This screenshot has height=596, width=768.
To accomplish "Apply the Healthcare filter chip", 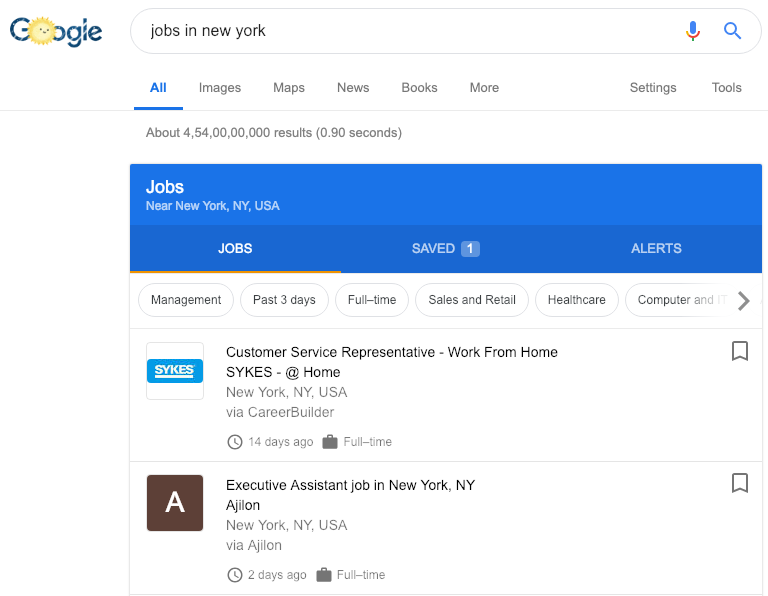I will point(576,300).
